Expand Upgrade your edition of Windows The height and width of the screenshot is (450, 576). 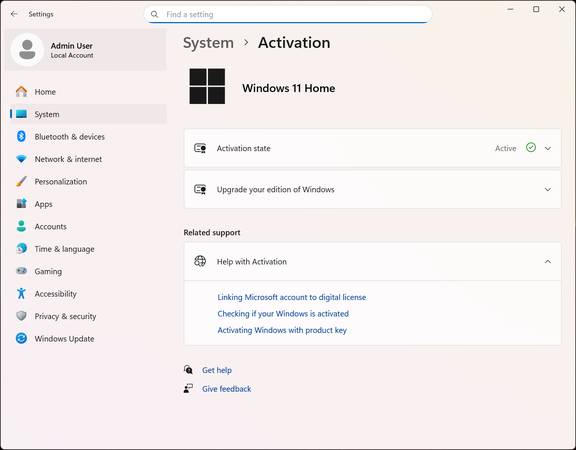pyautogui.click(x=372, y=190)
